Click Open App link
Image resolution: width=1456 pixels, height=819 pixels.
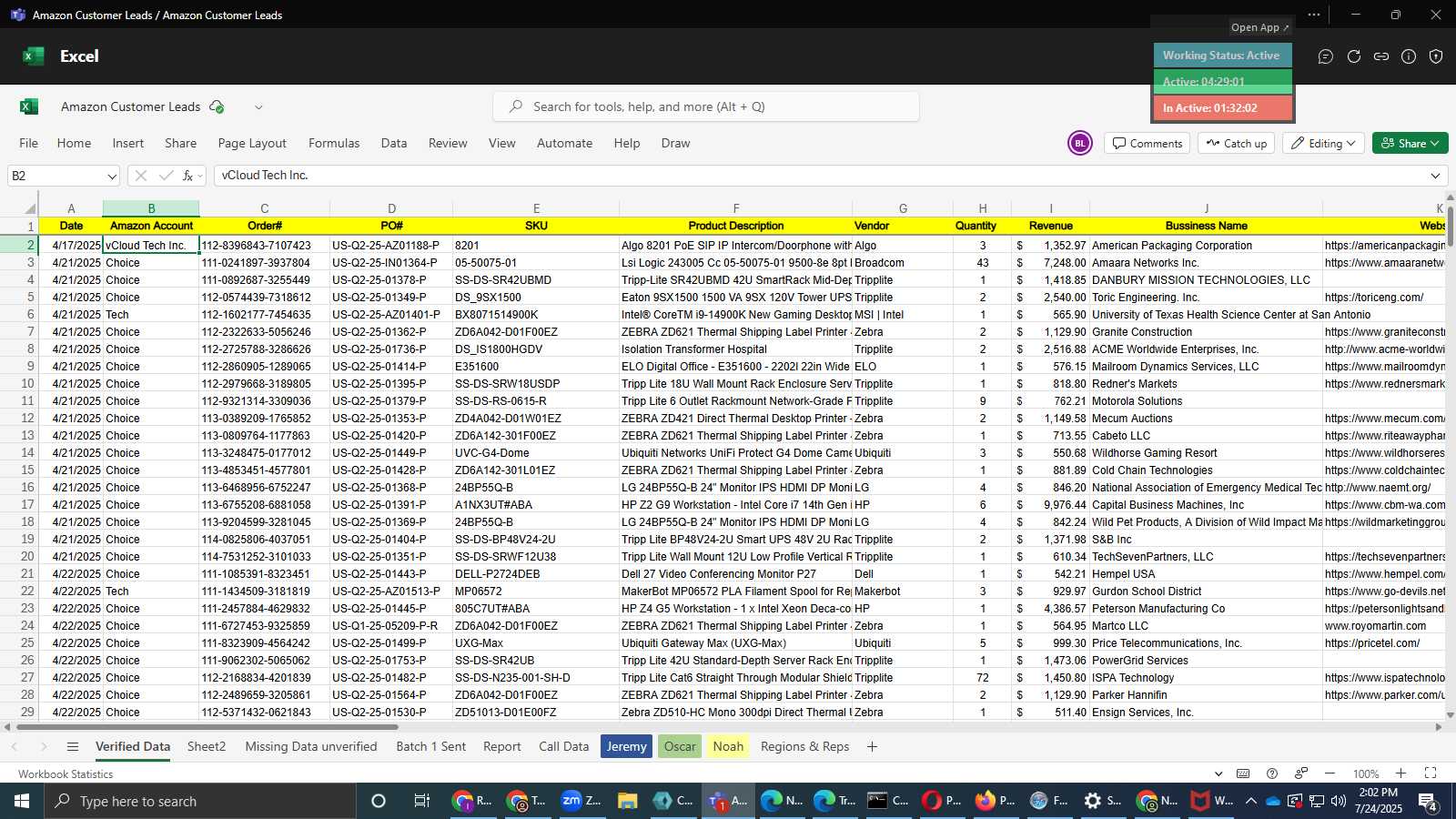click(1259, 27)
